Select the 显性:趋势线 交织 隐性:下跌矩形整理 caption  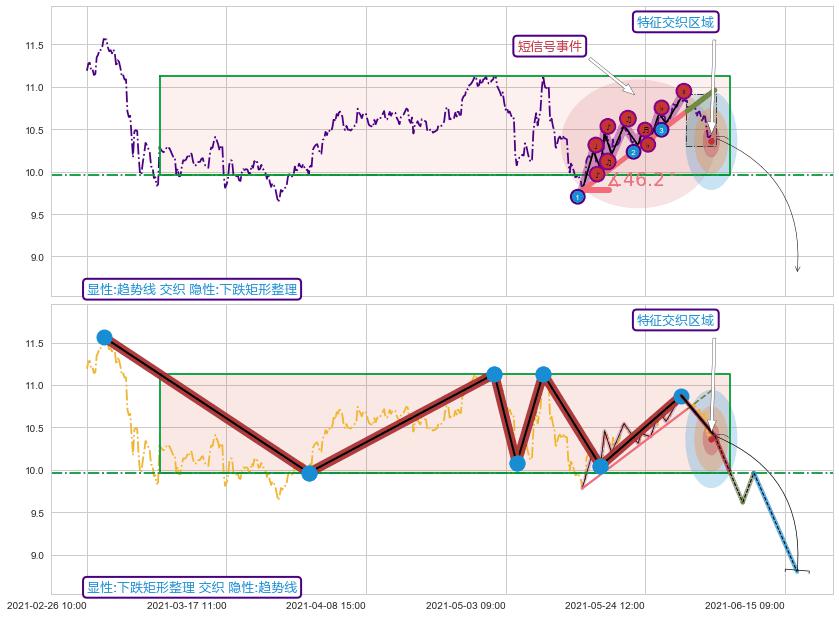tap(192, 290)
